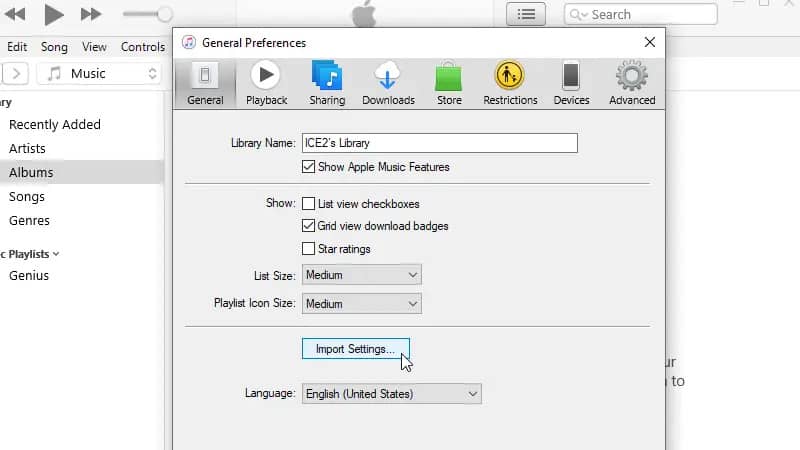Open the General preferences tab

(205, 84)
